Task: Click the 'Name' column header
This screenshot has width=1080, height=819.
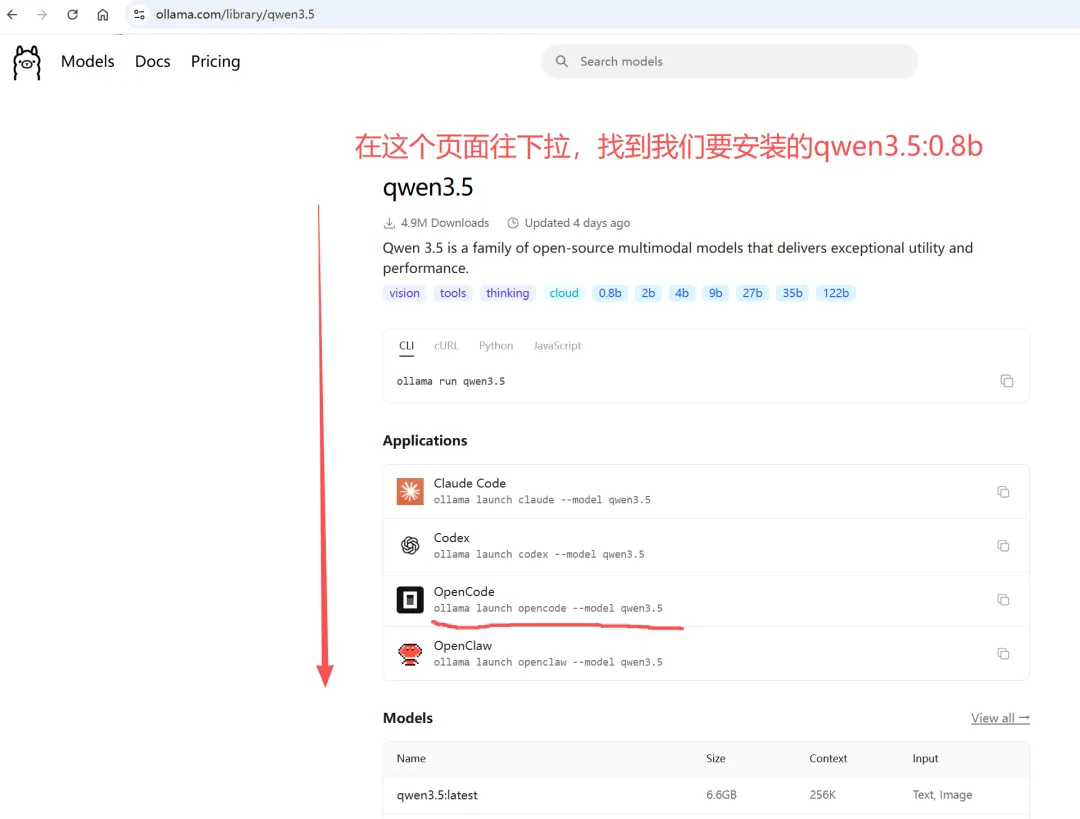Action: point(411,758)
